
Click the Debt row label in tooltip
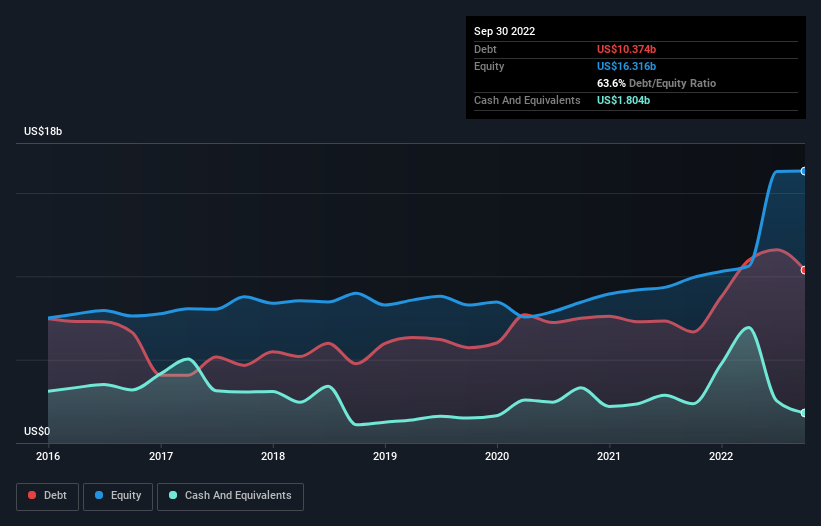tap(485, 49)
